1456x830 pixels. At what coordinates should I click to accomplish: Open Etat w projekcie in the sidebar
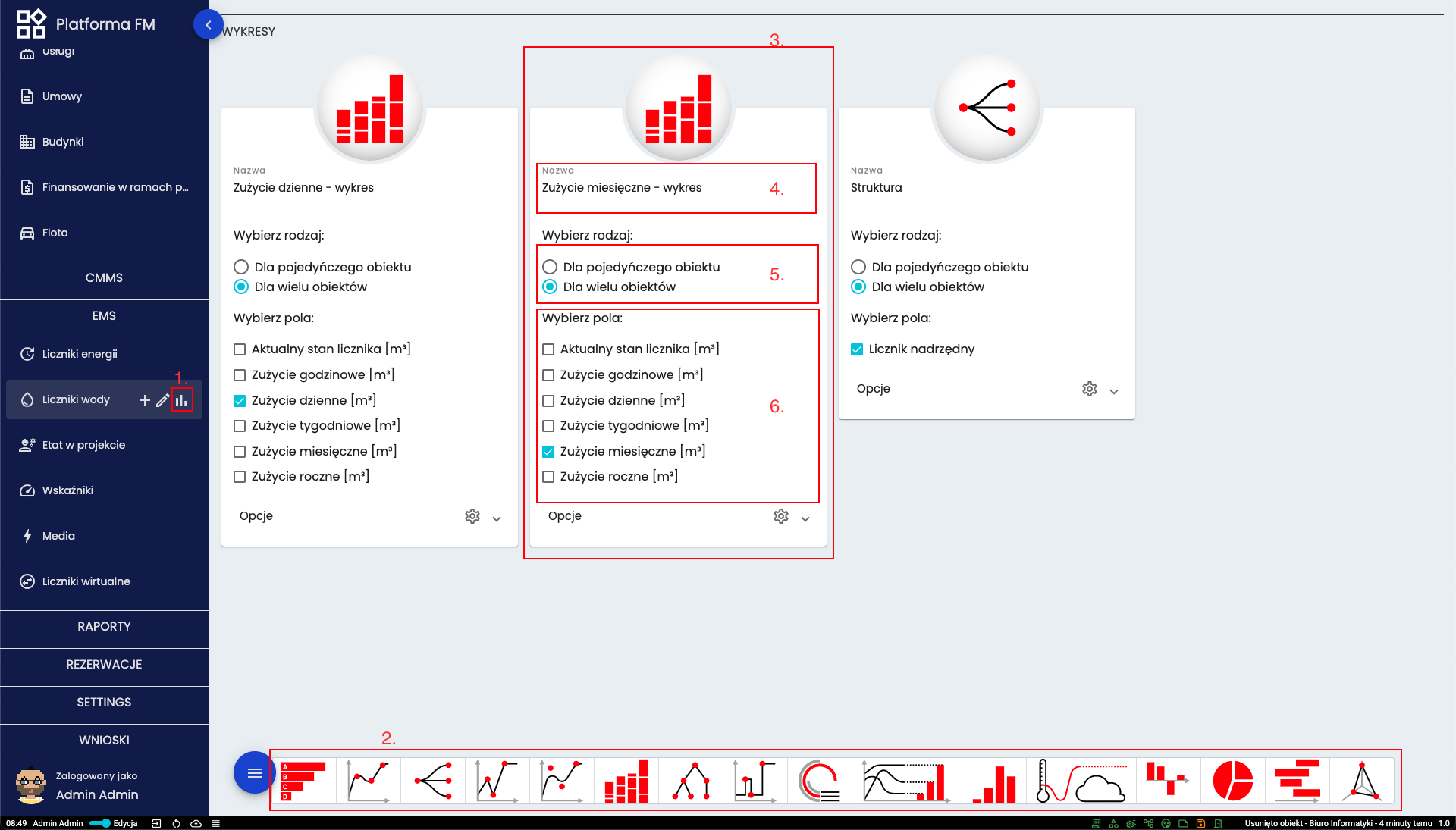[105, 445]
